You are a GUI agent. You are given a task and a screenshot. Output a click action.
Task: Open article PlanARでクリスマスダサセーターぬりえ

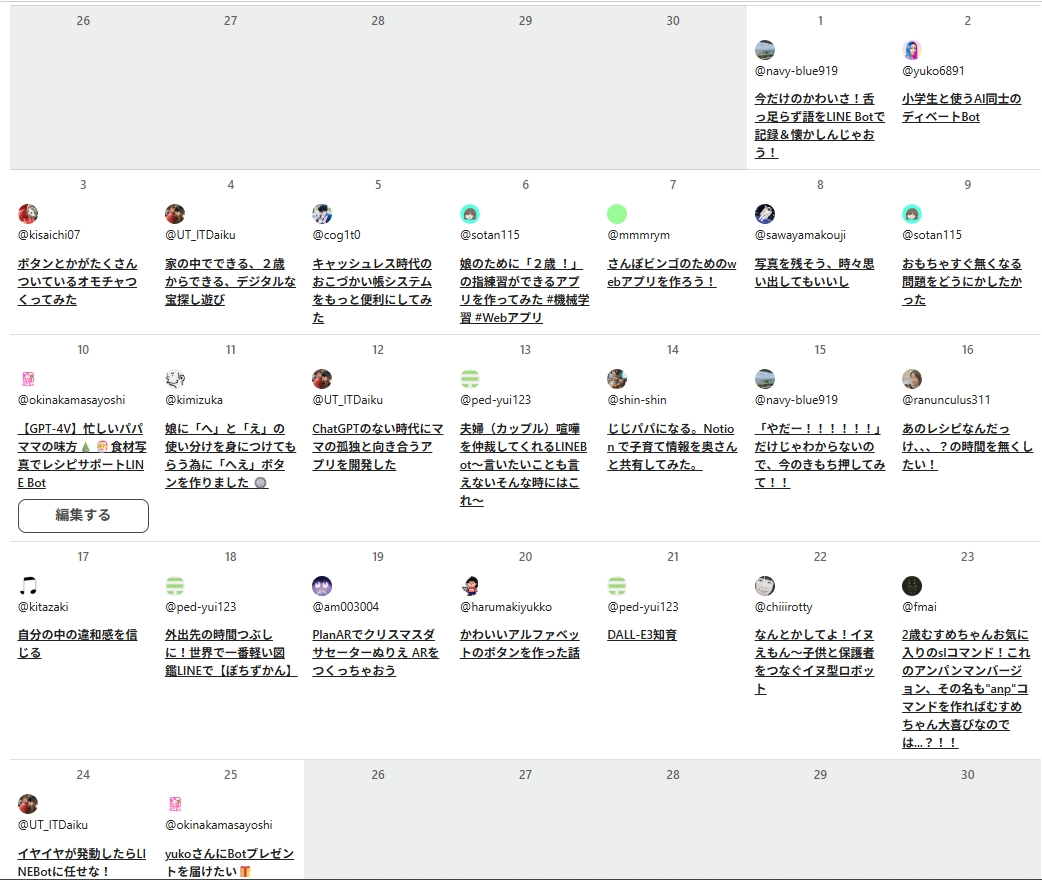375,653
